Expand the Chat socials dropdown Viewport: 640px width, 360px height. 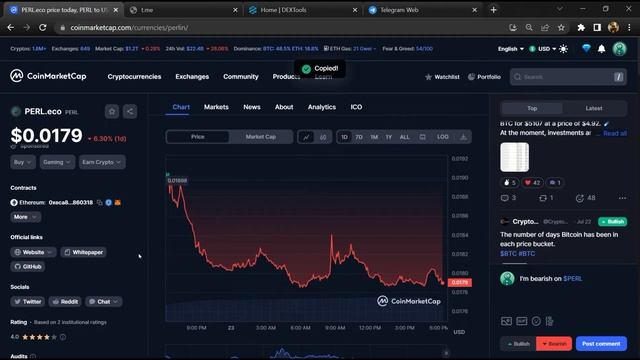tap(104, 302)
